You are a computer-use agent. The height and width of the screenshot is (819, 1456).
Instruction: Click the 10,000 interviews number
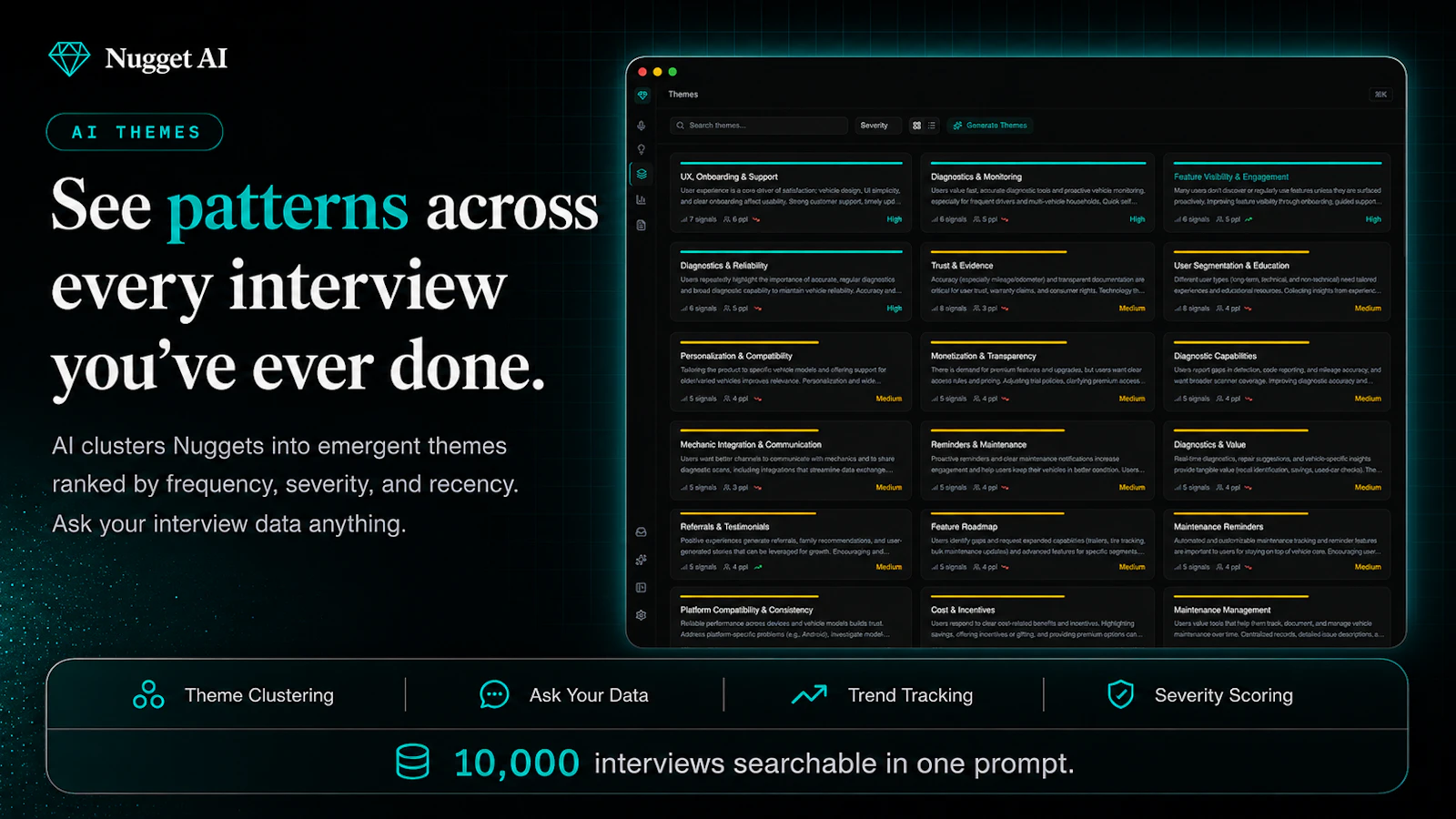(516, 763)
